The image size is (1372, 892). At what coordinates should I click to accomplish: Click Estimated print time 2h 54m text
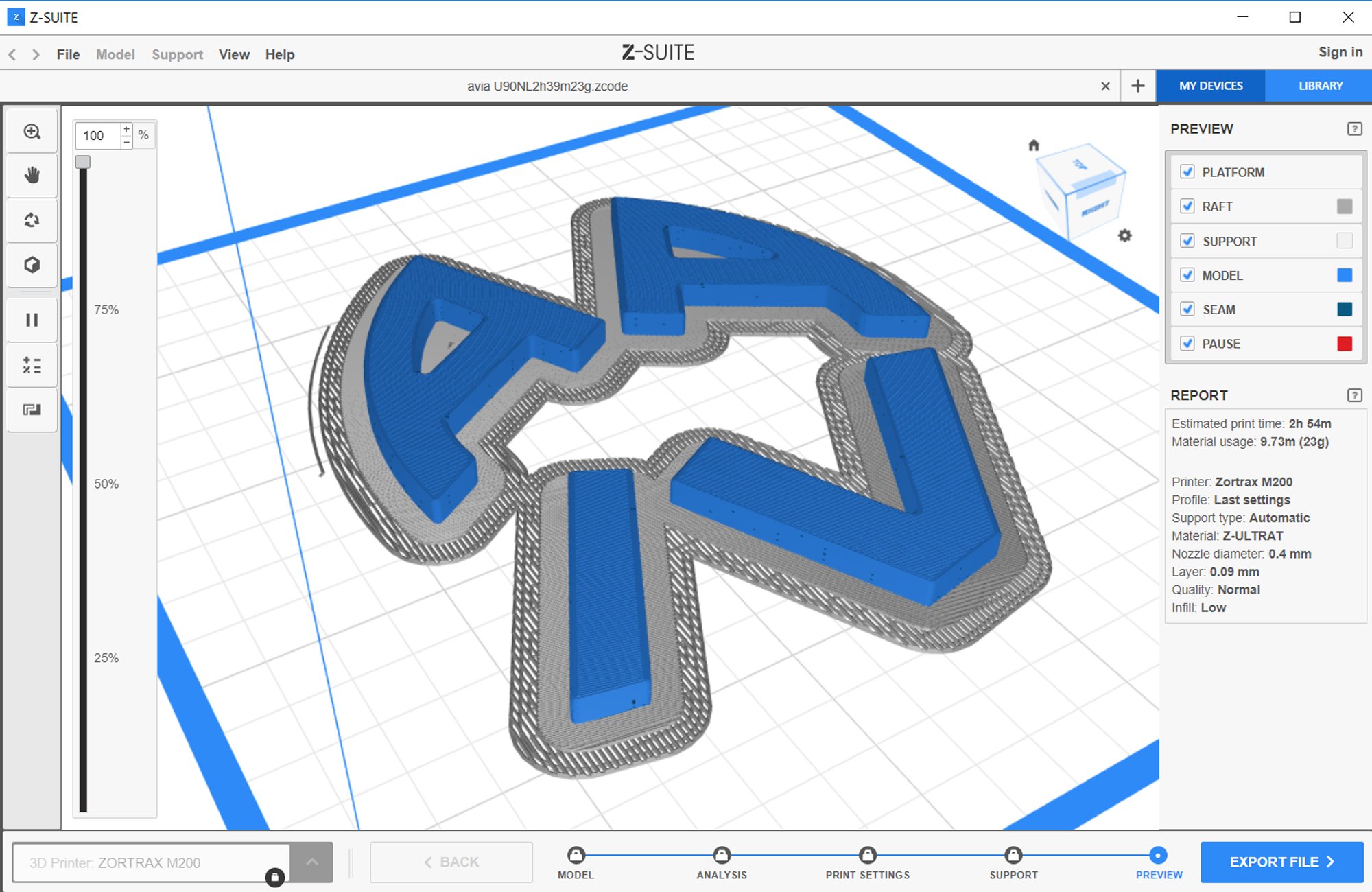click(x=1251, y=423)
